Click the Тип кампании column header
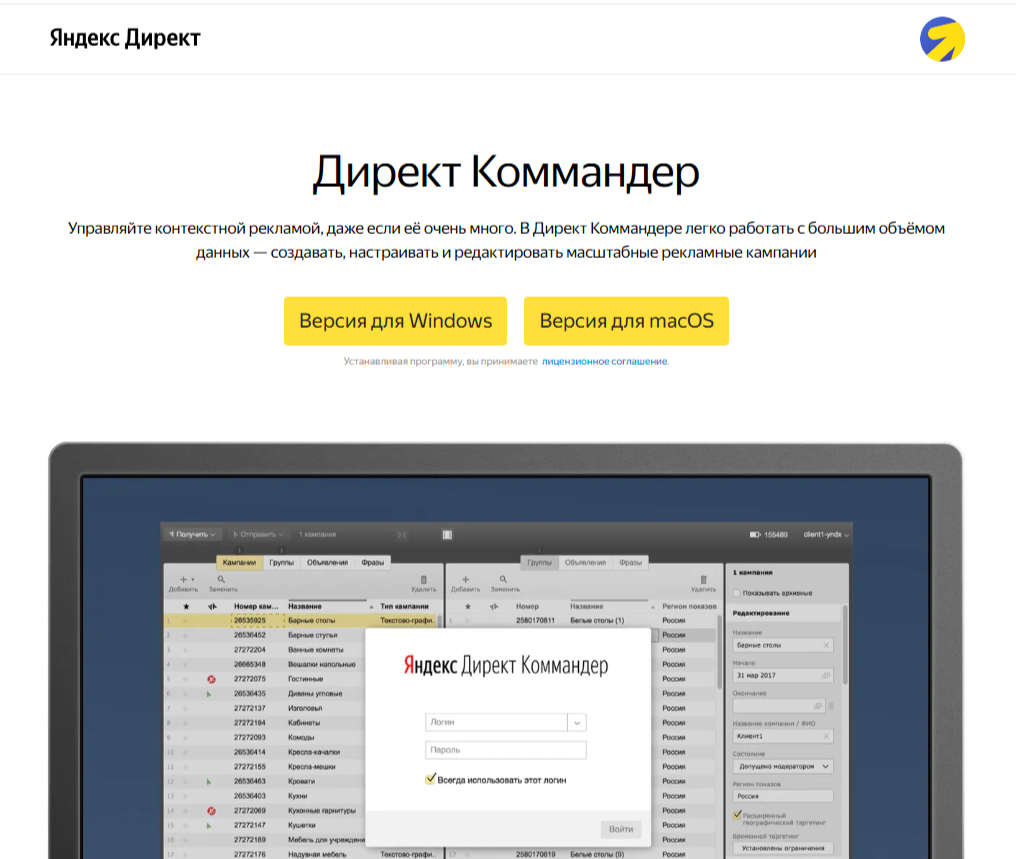This screenshot has width=1016, height=859. pyautogui.click(x=404, y=606)
